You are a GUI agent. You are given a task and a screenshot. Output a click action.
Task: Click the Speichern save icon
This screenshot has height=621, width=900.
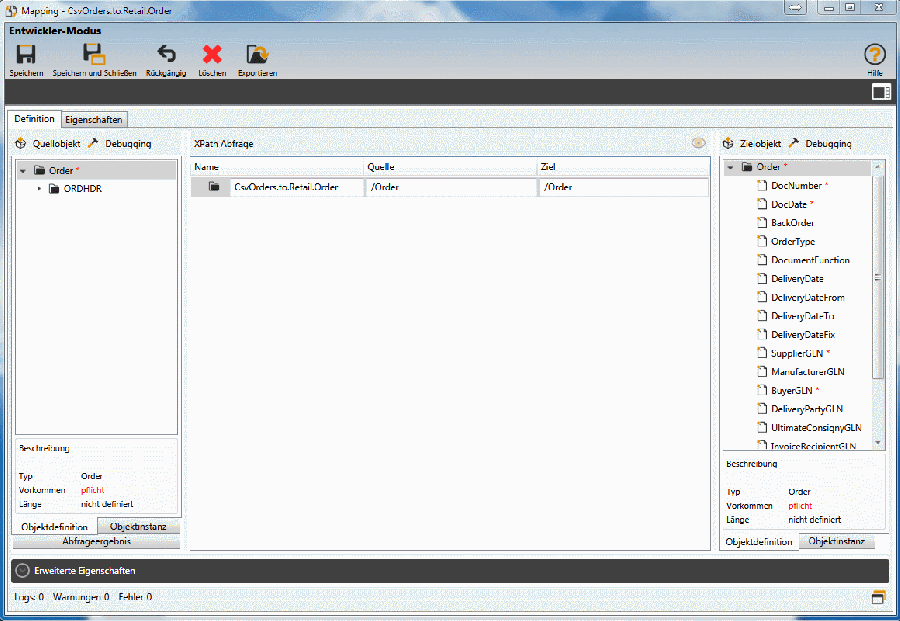[26, 55]
